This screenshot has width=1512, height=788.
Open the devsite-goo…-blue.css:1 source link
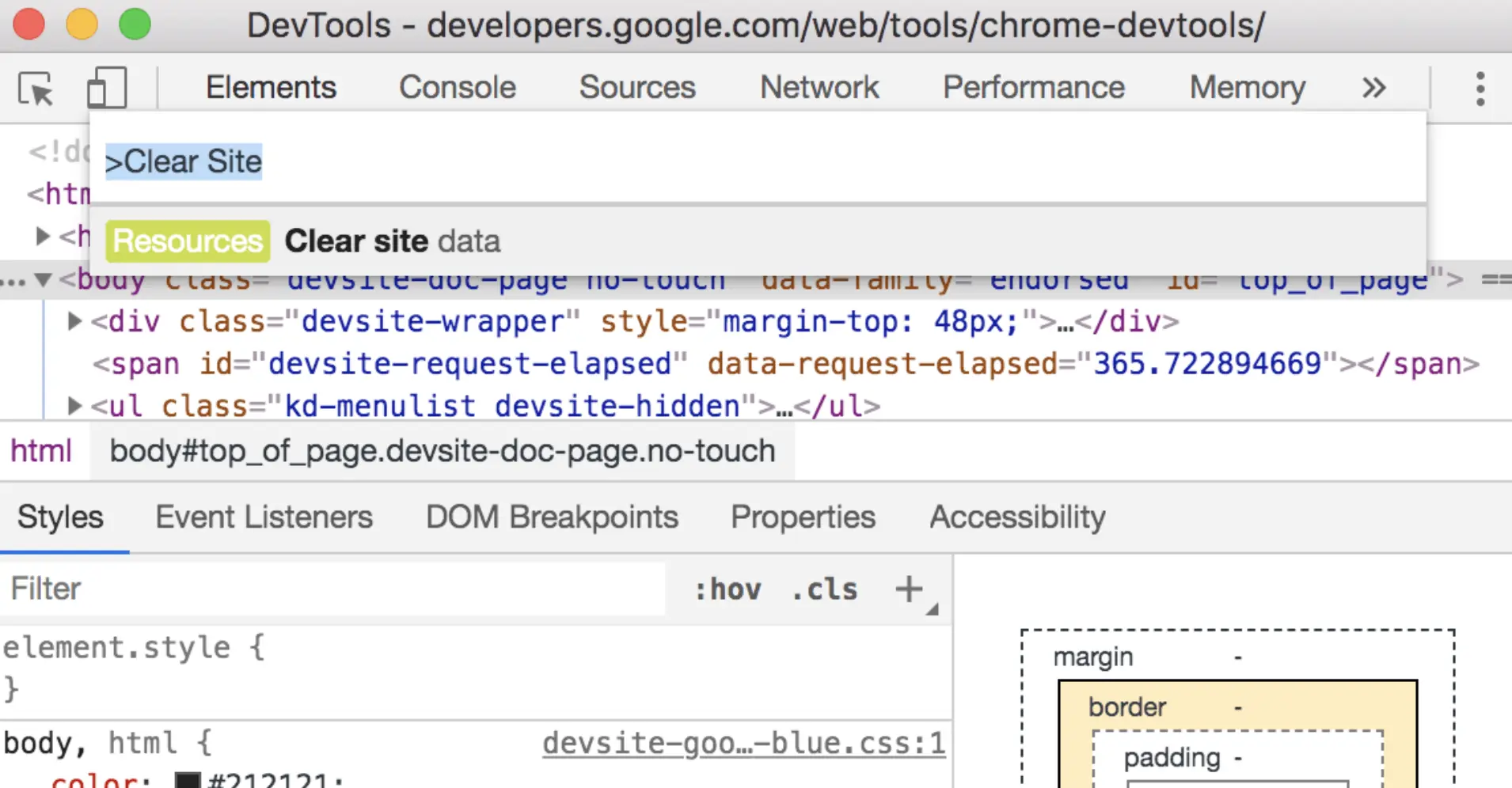(x=743, y=743)
